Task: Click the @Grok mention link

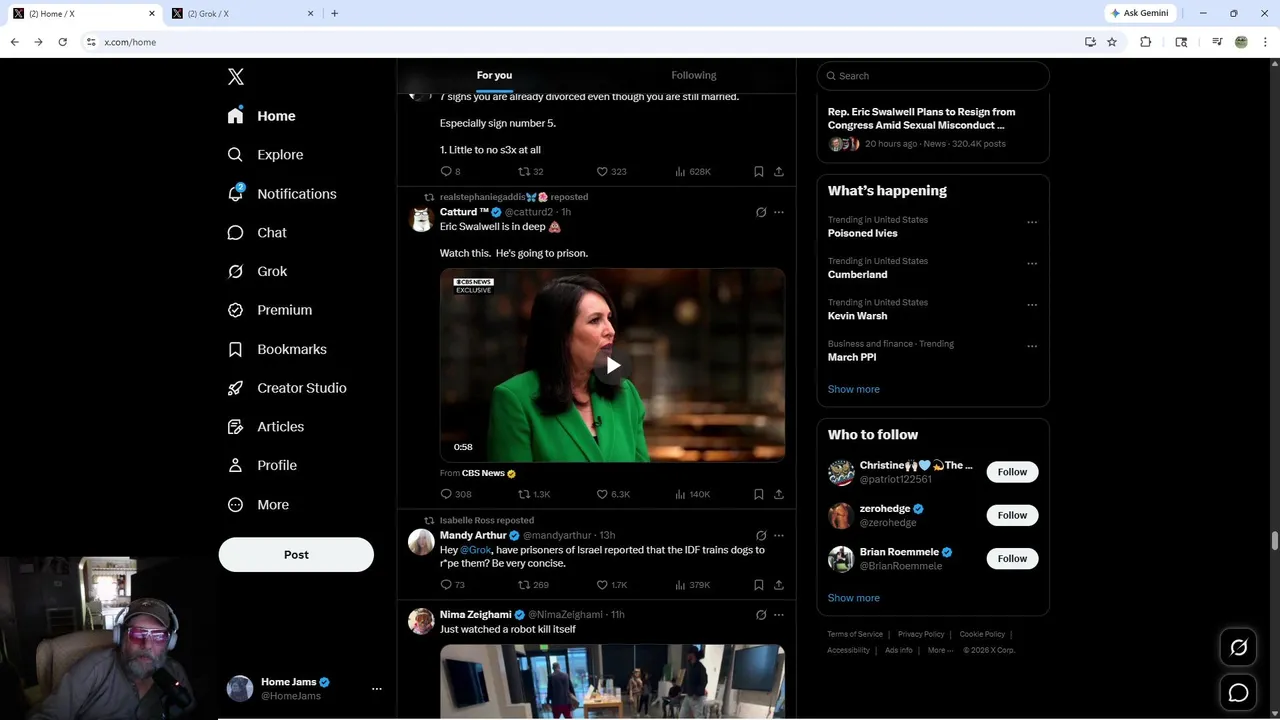Action: 476,550
